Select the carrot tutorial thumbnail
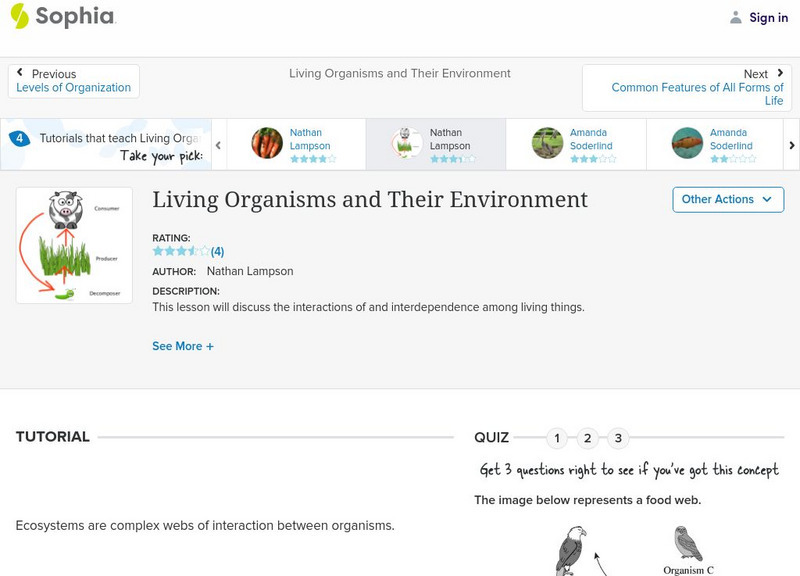 point(267,143)
